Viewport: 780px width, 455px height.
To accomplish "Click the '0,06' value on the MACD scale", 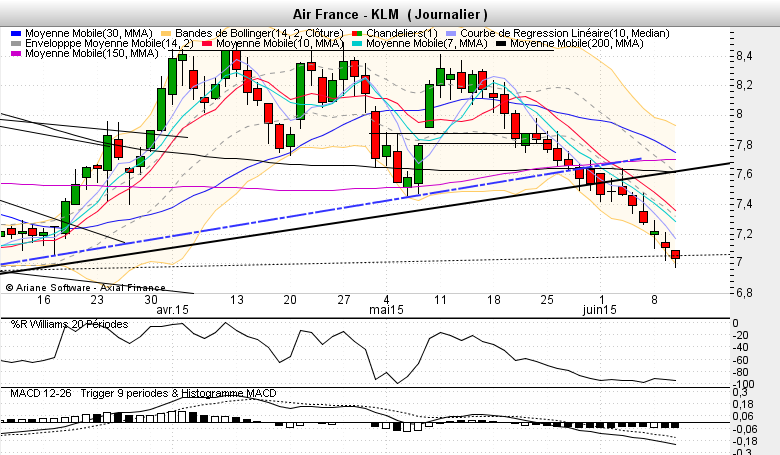I will (x=743, y=417).
